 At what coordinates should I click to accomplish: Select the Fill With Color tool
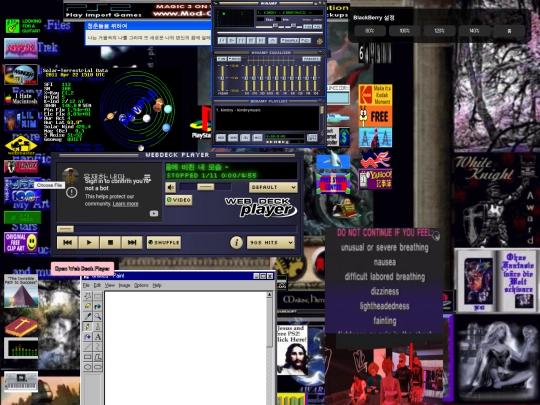98,306
